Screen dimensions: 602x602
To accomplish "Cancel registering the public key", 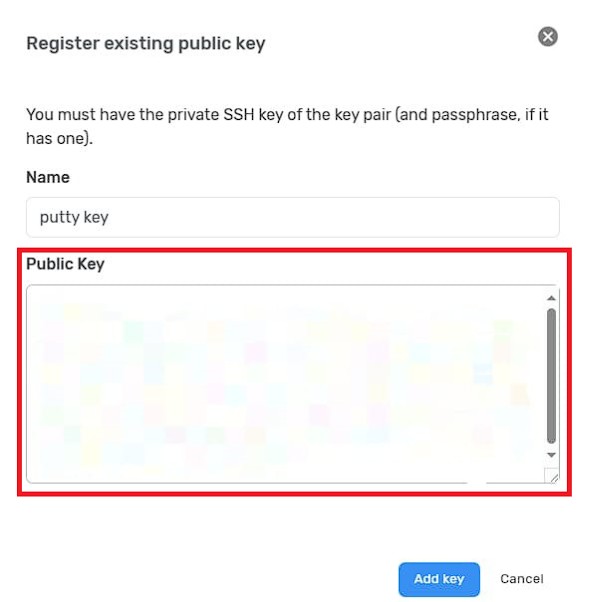I will click(521, 579).
